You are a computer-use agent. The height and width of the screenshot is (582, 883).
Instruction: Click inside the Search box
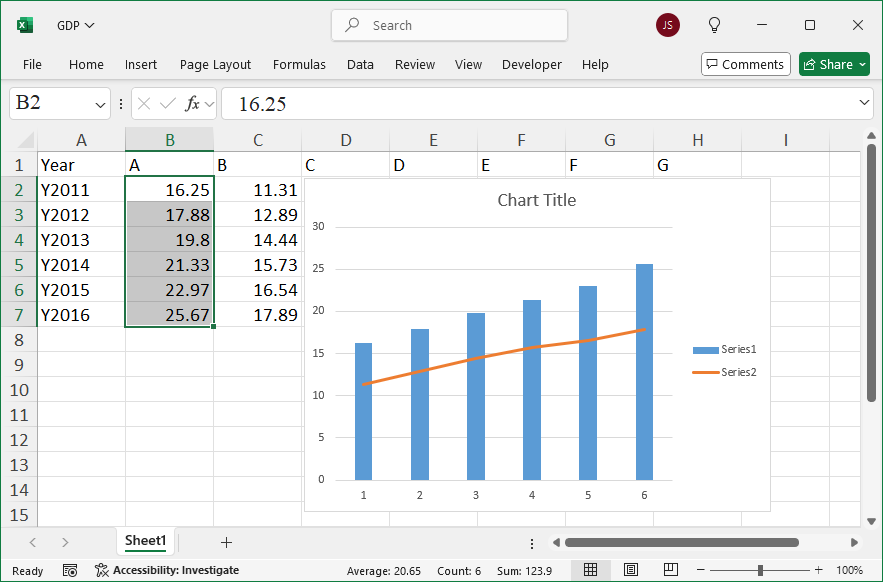[449, 24]
